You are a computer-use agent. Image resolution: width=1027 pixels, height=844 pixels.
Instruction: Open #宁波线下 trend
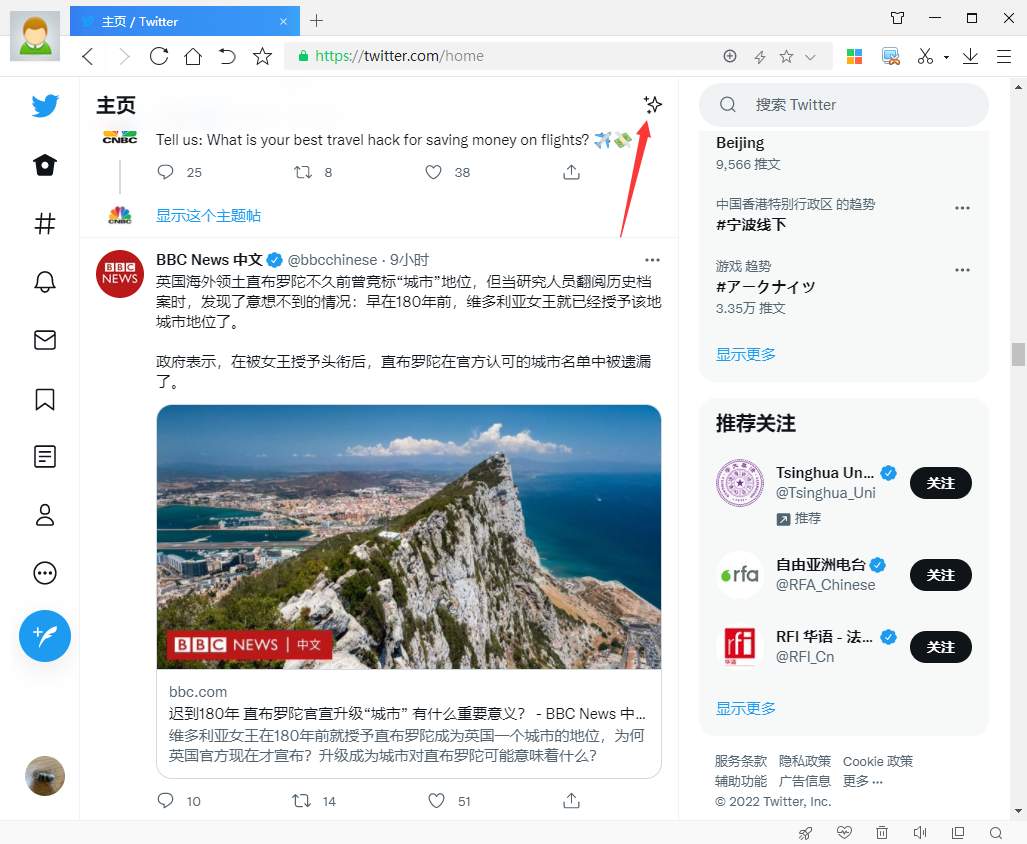pos(751,225)
